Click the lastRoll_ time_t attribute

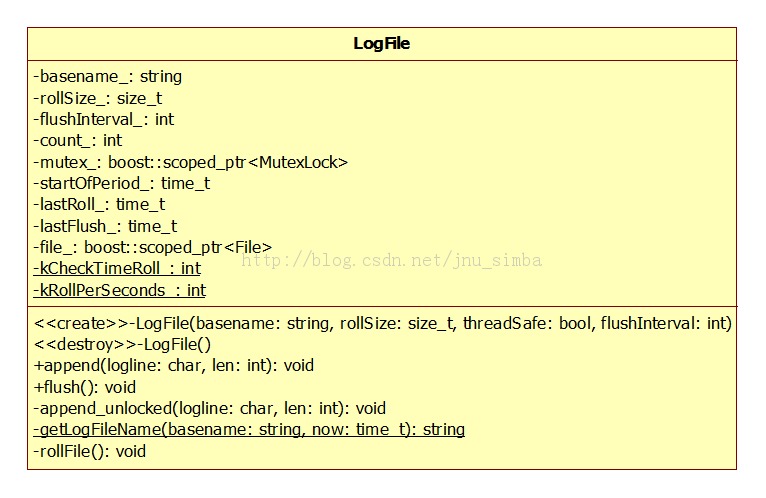[x=99, y=205]
